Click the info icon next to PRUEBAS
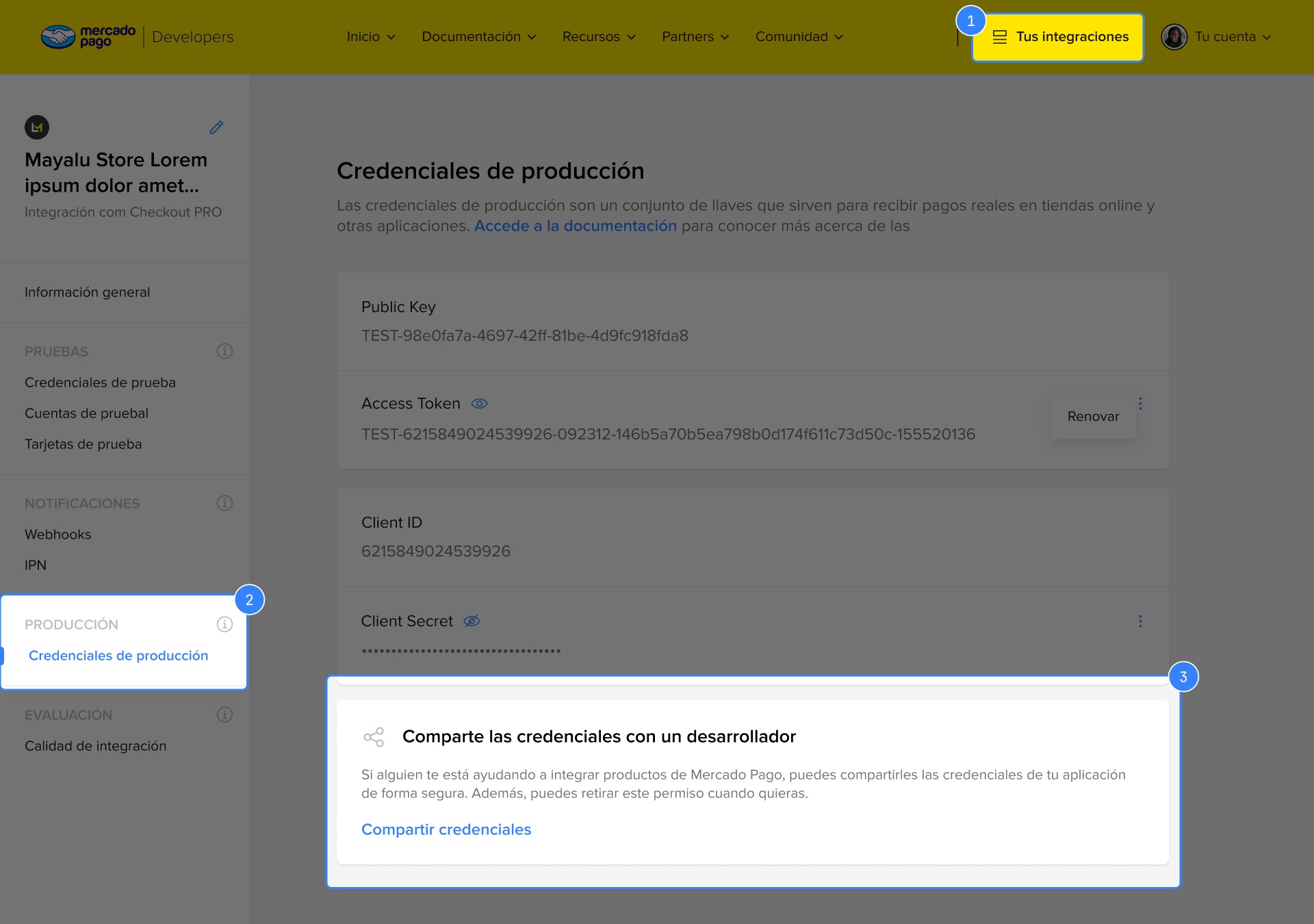This screenshot has height=924, width=1314. click(224, 351)
